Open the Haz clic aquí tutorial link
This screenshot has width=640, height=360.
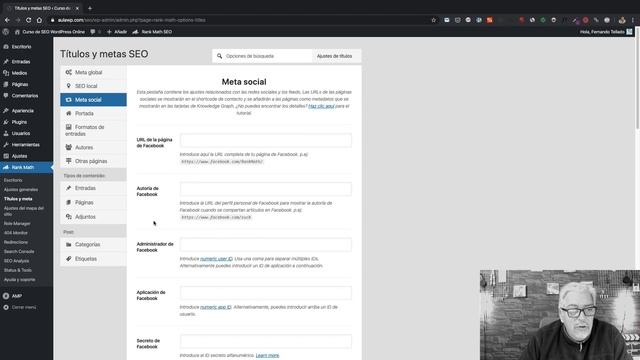(321, 106)
